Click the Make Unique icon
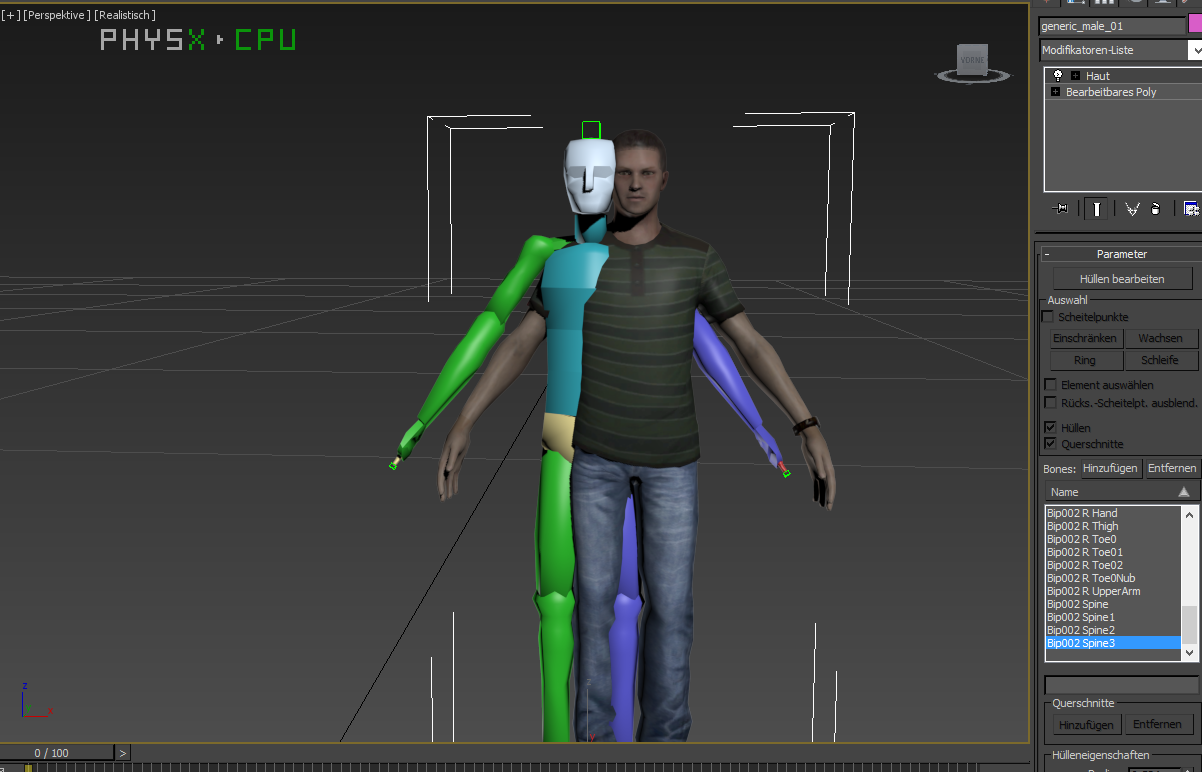The image size is (1202, 772). [x=1132, y=208]
